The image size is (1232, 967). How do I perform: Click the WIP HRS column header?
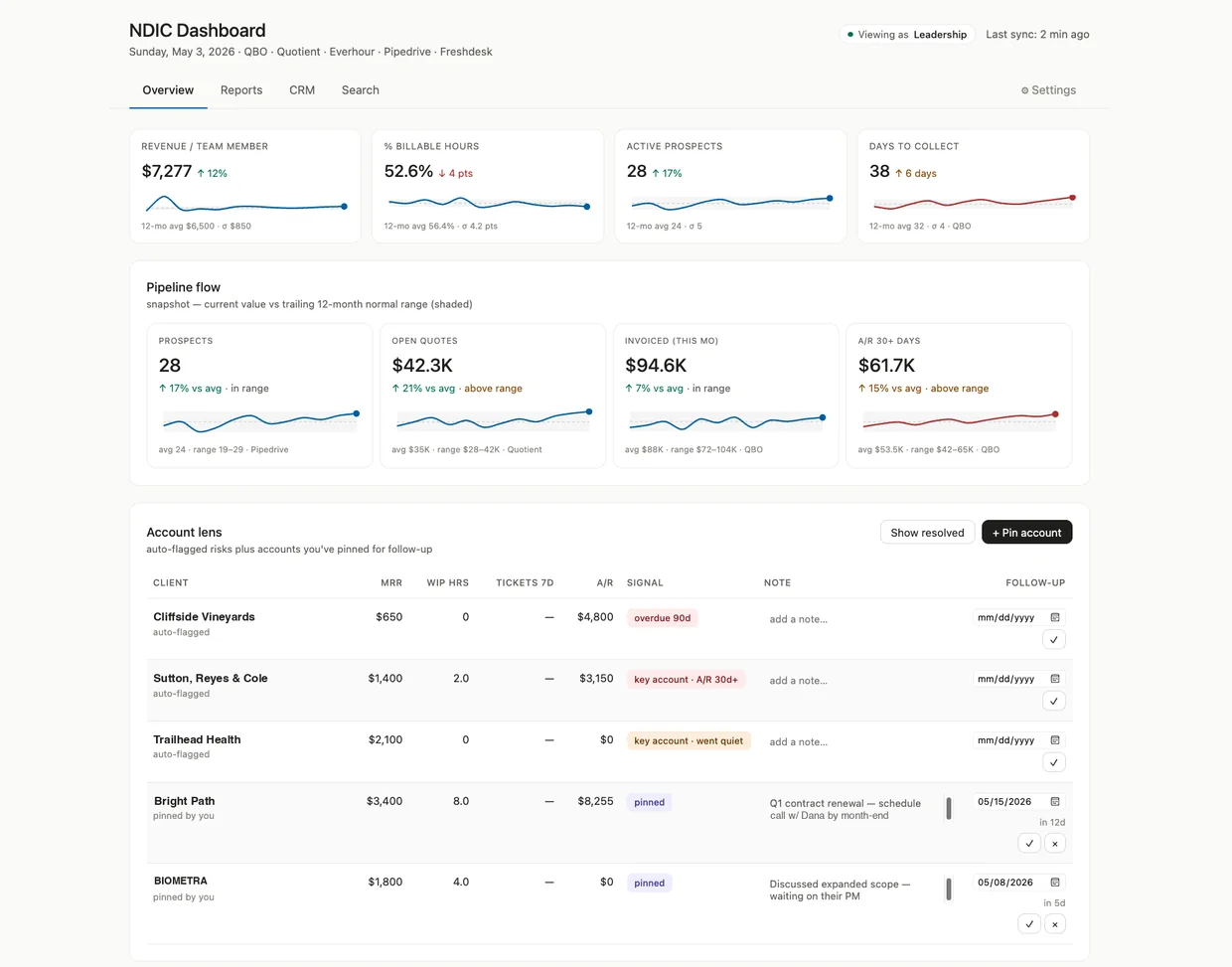[x=448, y=583]
